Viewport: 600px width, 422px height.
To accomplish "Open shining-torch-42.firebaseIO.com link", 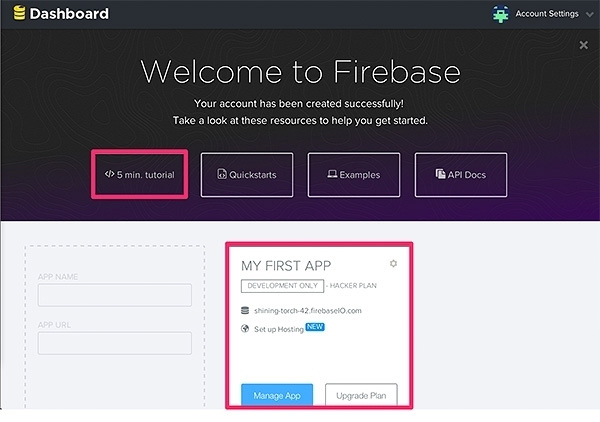I will coord(308,311).
